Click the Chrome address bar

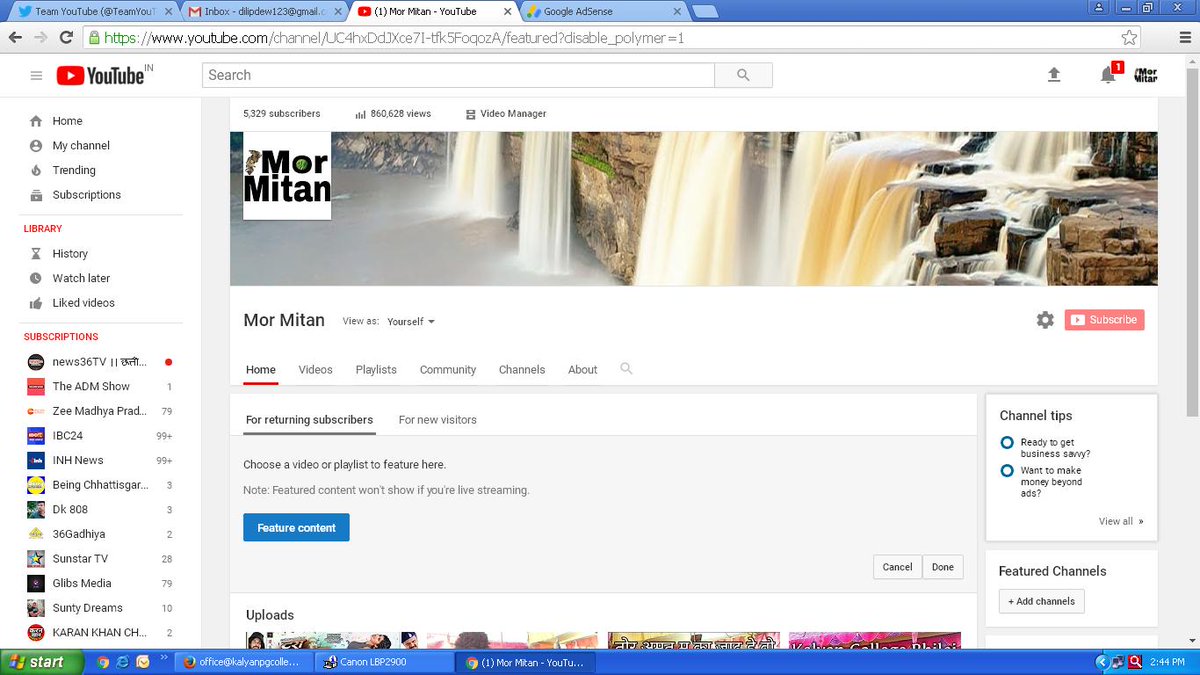point(600,38)
